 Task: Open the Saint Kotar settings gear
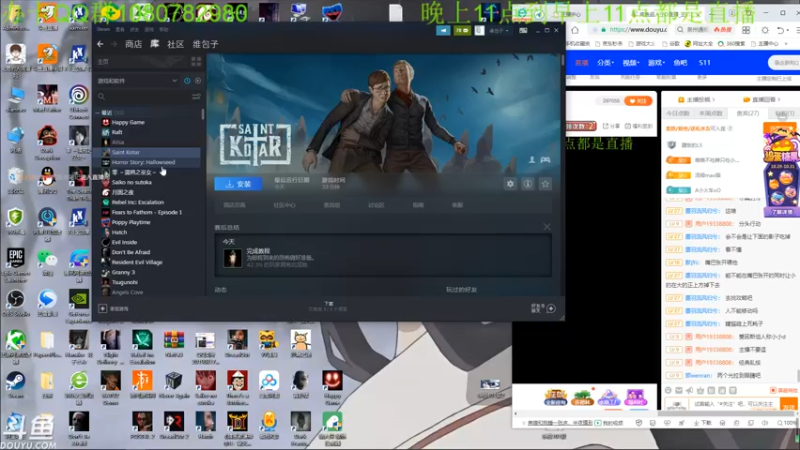(x=510, y=184)
